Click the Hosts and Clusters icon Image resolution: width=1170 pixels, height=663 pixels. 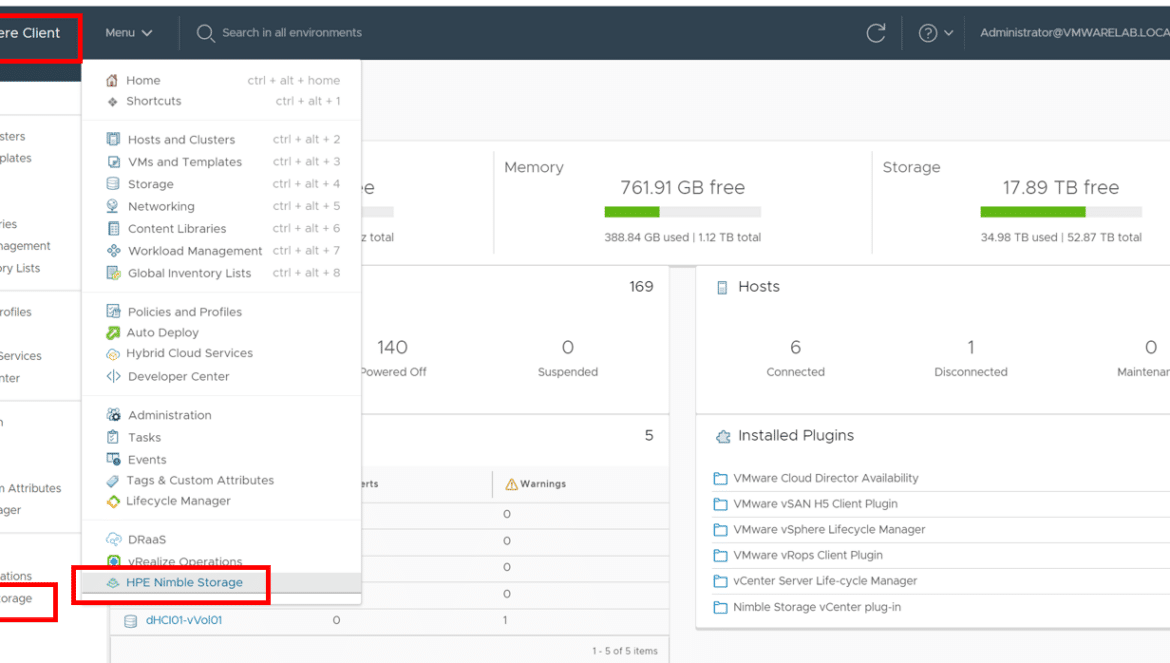point(113,139)
